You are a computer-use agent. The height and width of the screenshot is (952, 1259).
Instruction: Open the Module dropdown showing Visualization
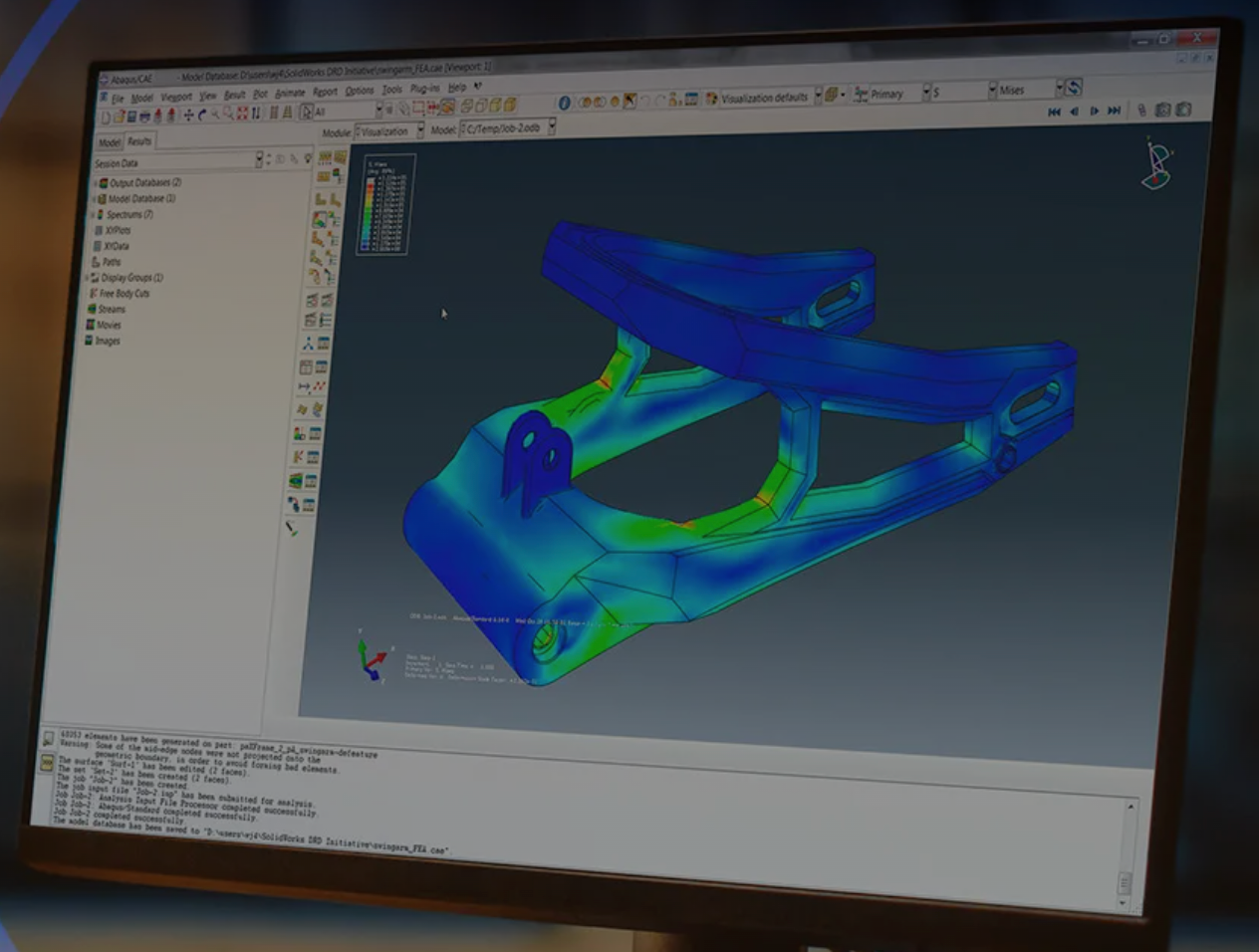[419, 131]
